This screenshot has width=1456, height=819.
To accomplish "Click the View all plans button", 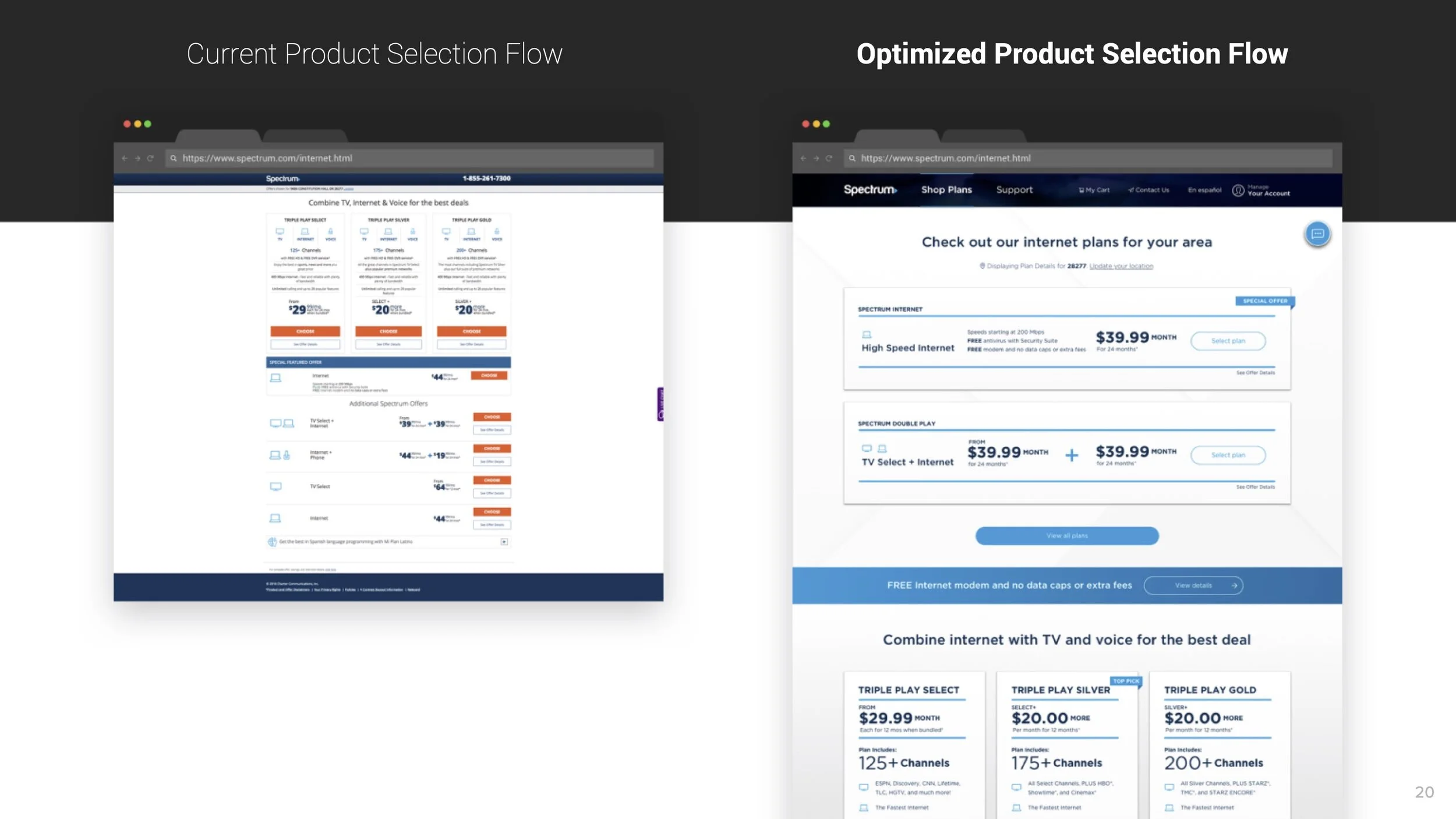I will click(1066, 536).
